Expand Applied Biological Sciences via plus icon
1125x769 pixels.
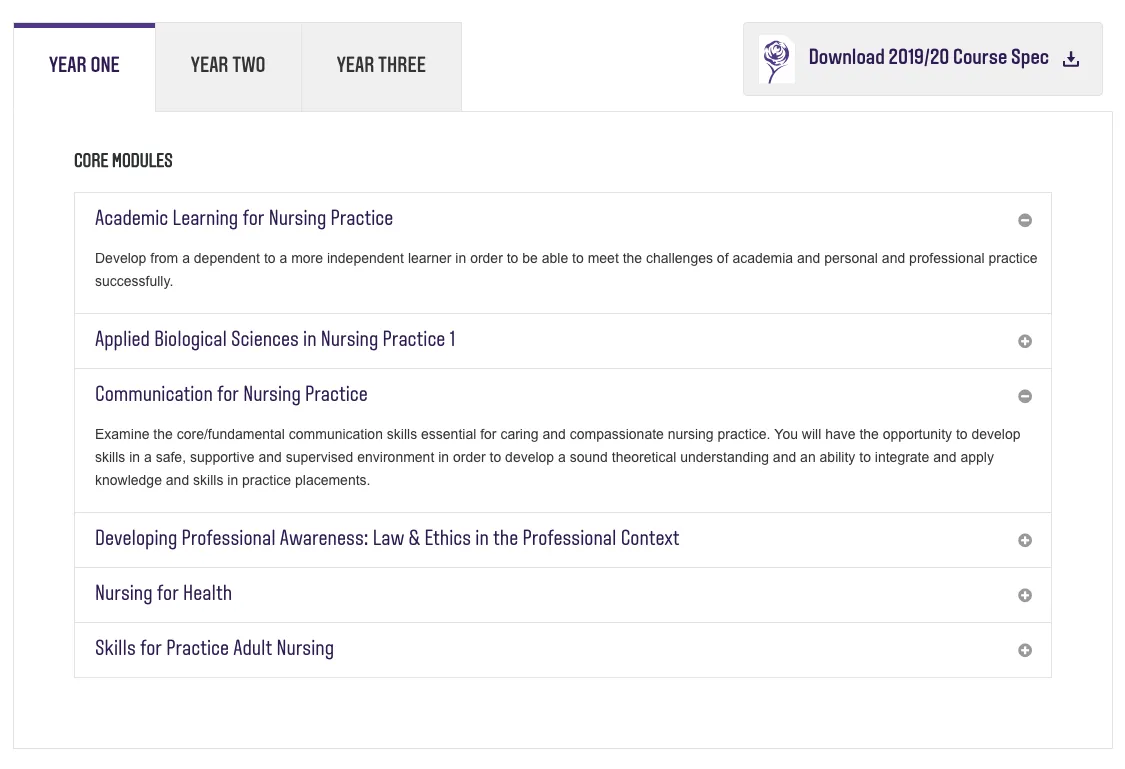1025,341
